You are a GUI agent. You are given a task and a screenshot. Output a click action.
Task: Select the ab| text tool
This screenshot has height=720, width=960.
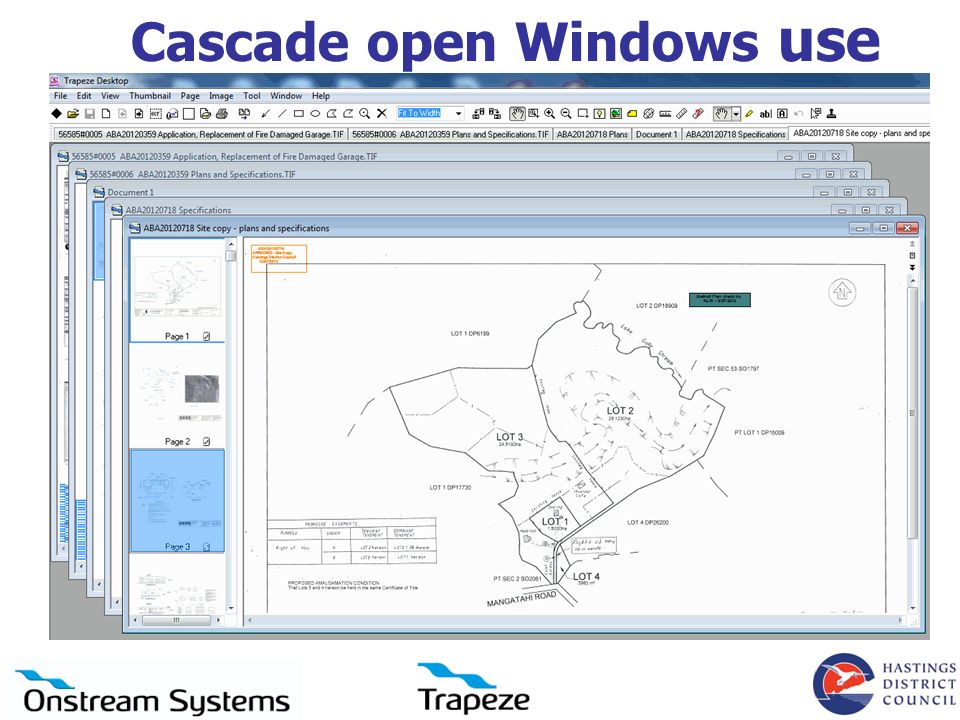click(x=765, y=113)
